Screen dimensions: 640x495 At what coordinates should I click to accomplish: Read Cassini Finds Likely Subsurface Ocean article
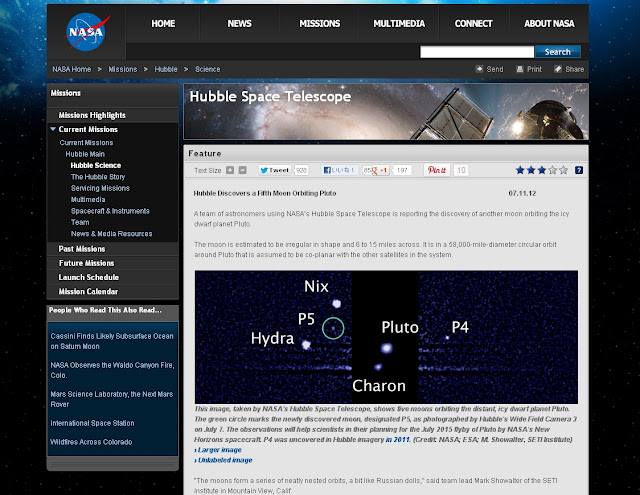tap(112, 341)
